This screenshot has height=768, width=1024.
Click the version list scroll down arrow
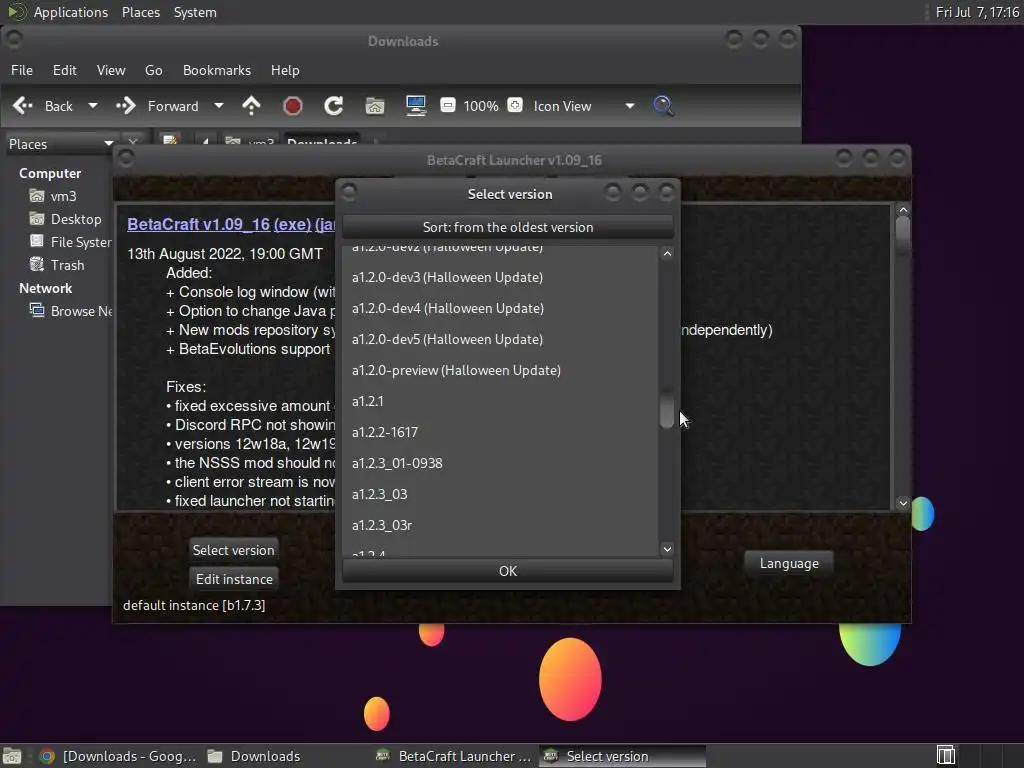667,549
